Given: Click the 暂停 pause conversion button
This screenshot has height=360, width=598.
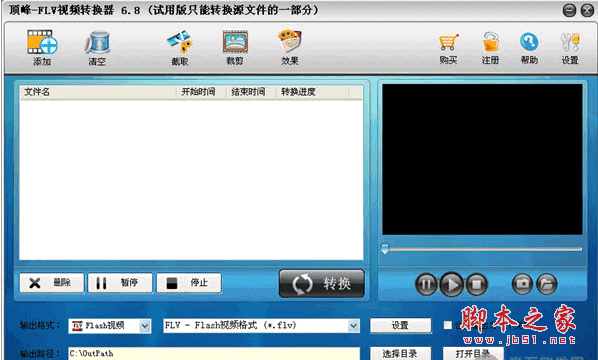Looking at the screenshot, I should (x=120, y=283).
